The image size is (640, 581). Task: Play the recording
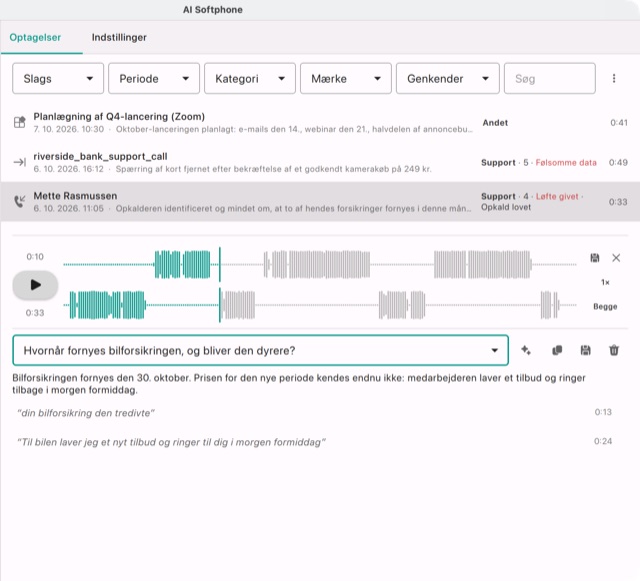tap(35, 285)
